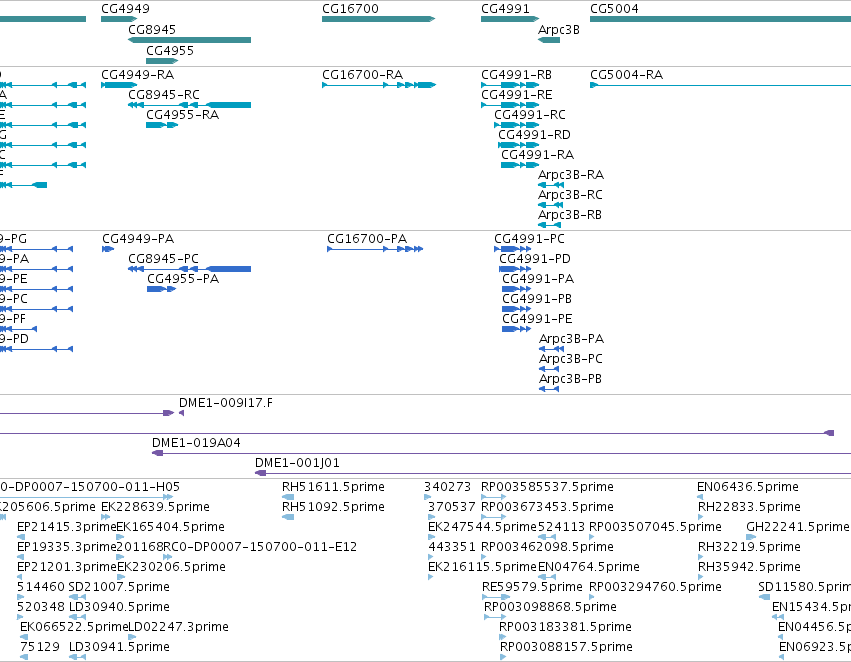Image resolution: width=851 pixels, height=662 pixels.
Task: Select transcript CG4991-RB
Action: 517,75
